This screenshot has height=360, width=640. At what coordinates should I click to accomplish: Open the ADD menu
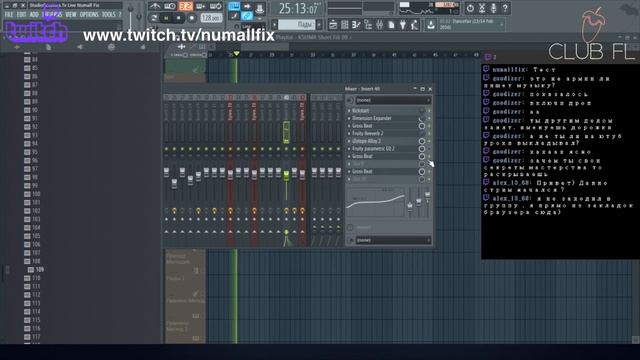[x=34, y=14]
